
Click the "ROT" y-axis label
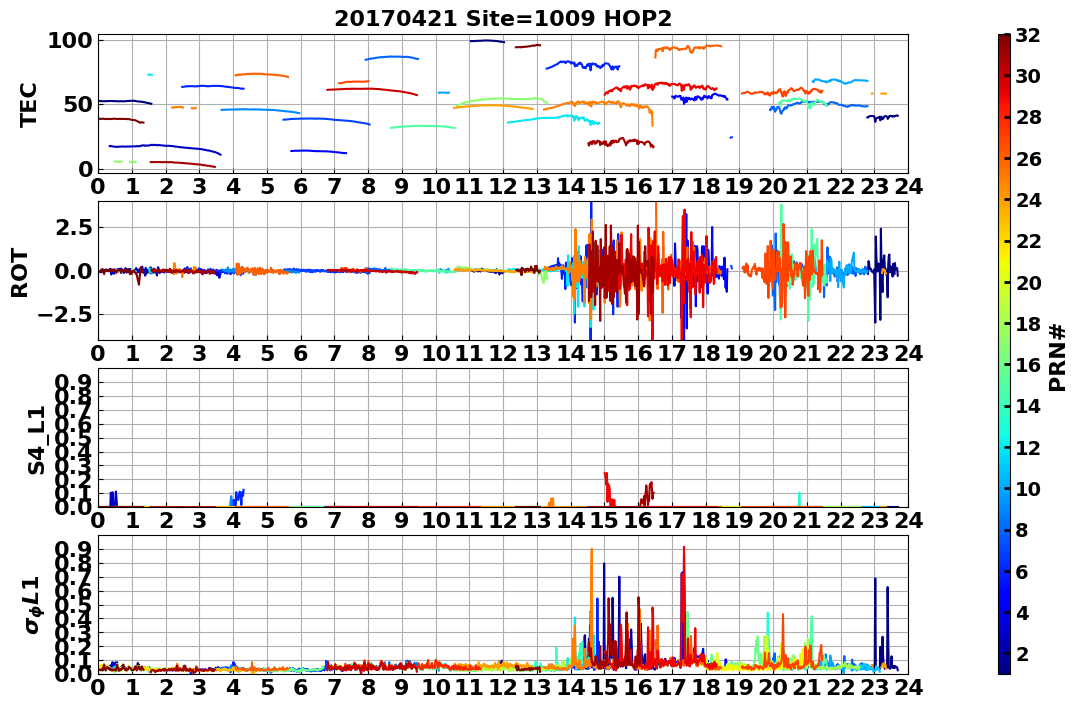21,273
